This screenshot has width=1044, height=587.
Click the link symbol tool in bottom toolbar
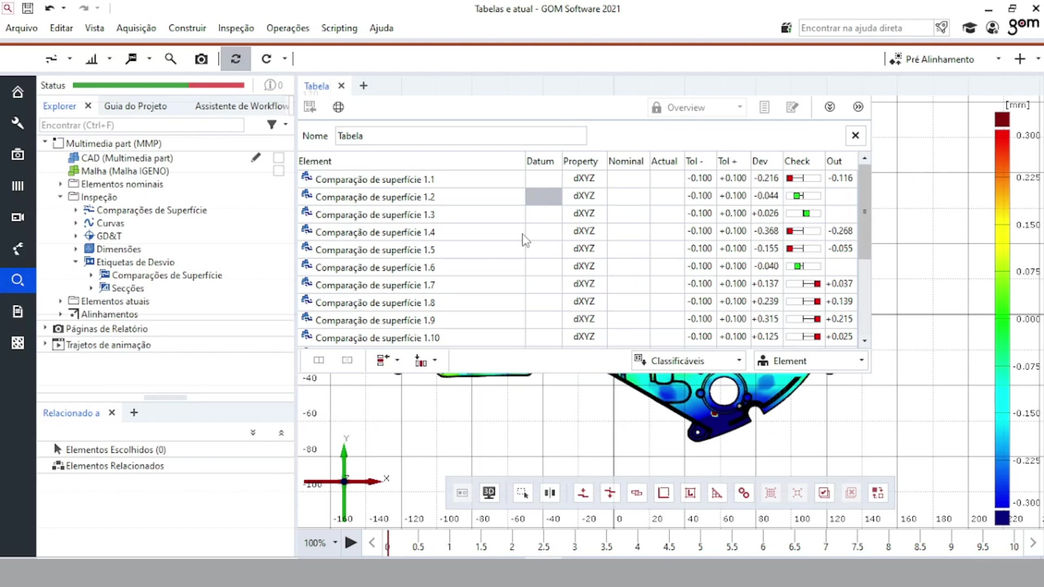pos(744,492)
